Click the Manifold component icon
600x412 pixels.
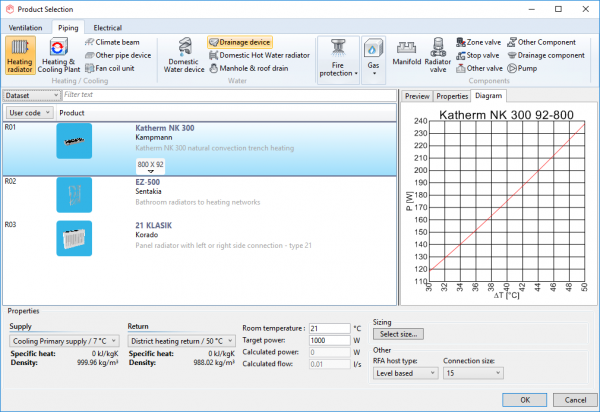(407, 56)
